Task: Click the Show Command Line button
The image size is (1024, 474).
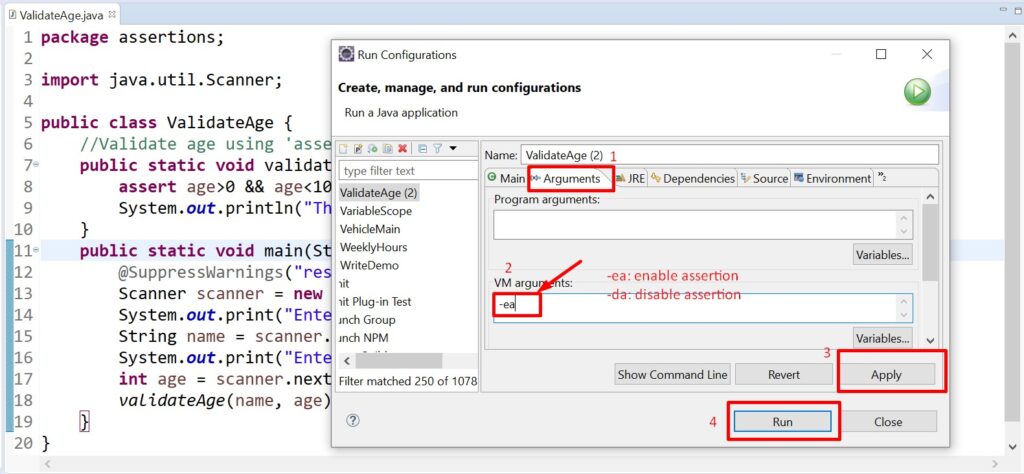Action: 672,374
